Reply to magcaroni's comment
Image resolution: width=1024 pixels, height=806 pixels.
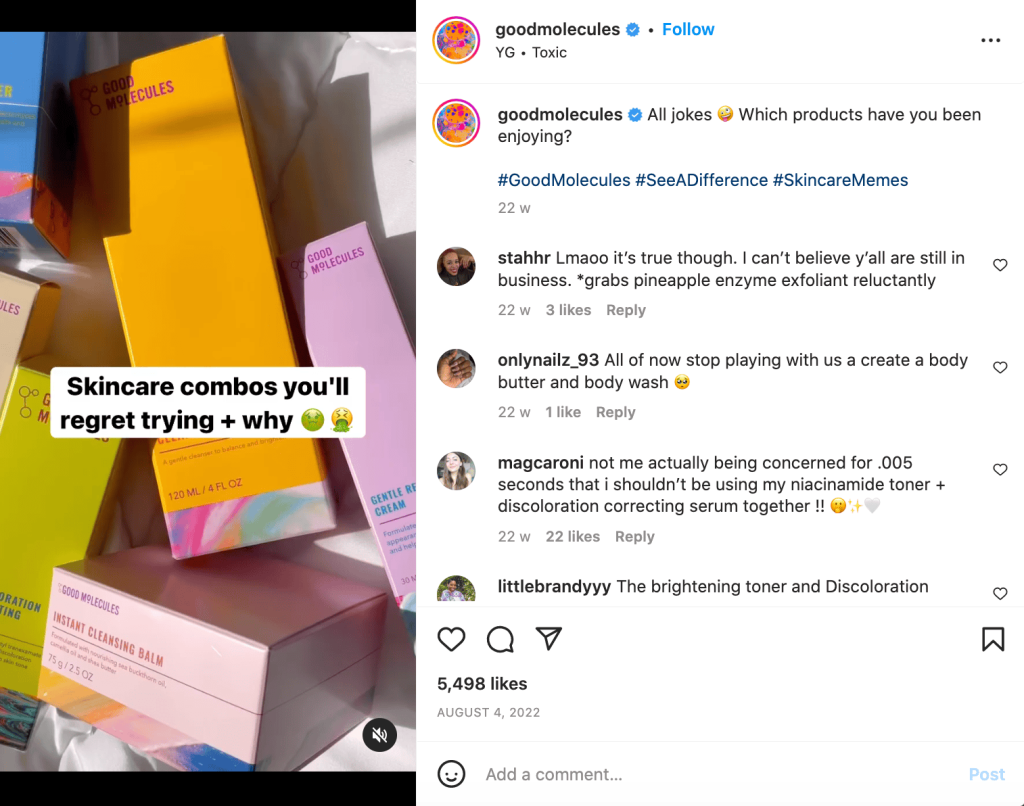click(x=635, y=537)
